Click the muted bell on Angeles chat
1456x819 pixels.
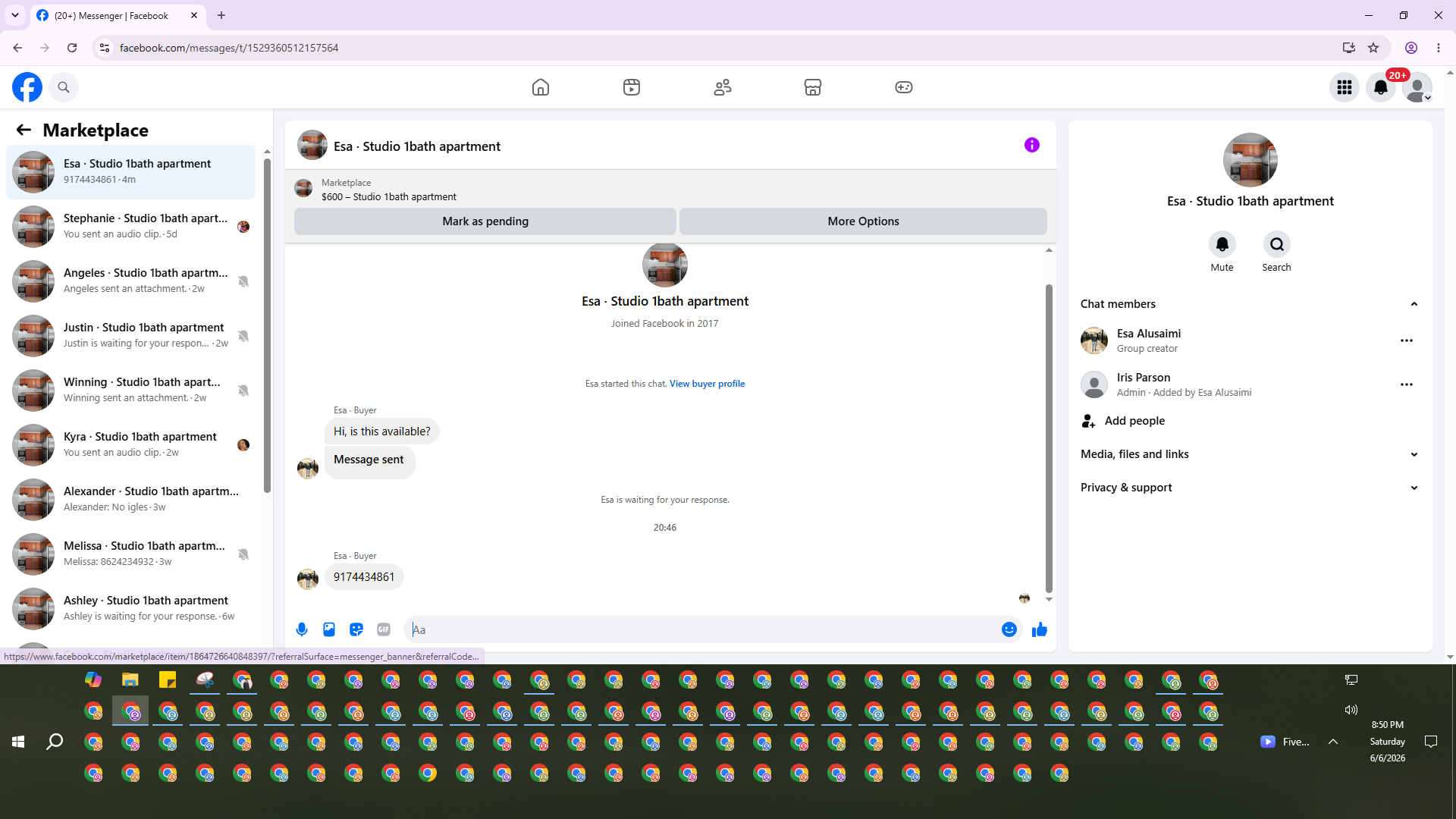(243, 281)
